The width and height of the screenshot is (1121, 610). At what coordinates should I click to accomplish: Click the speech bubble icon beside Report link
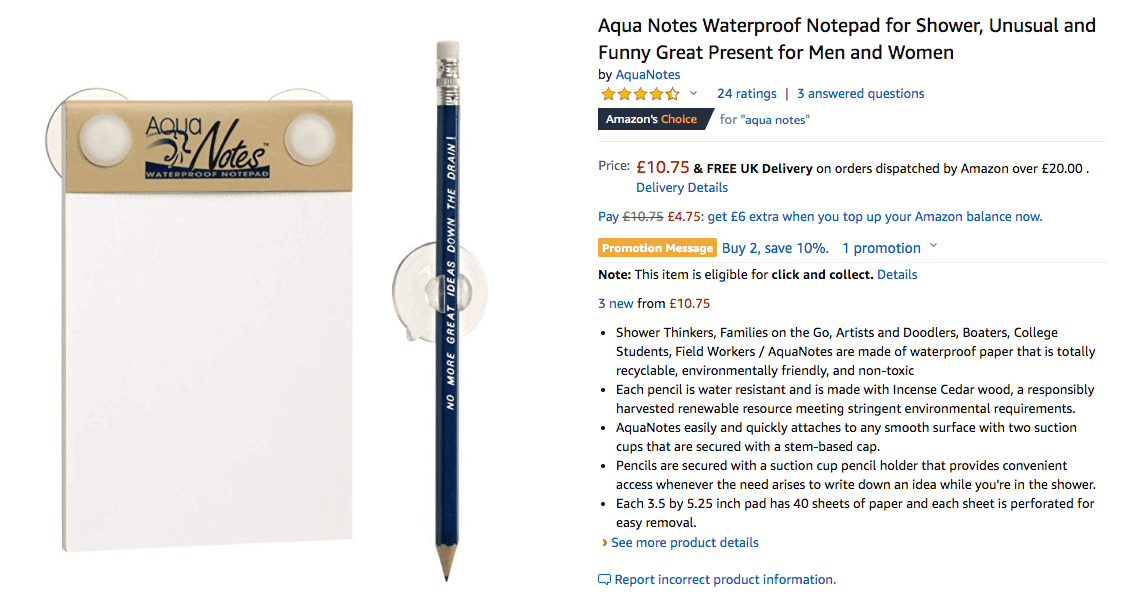point(604,580)
